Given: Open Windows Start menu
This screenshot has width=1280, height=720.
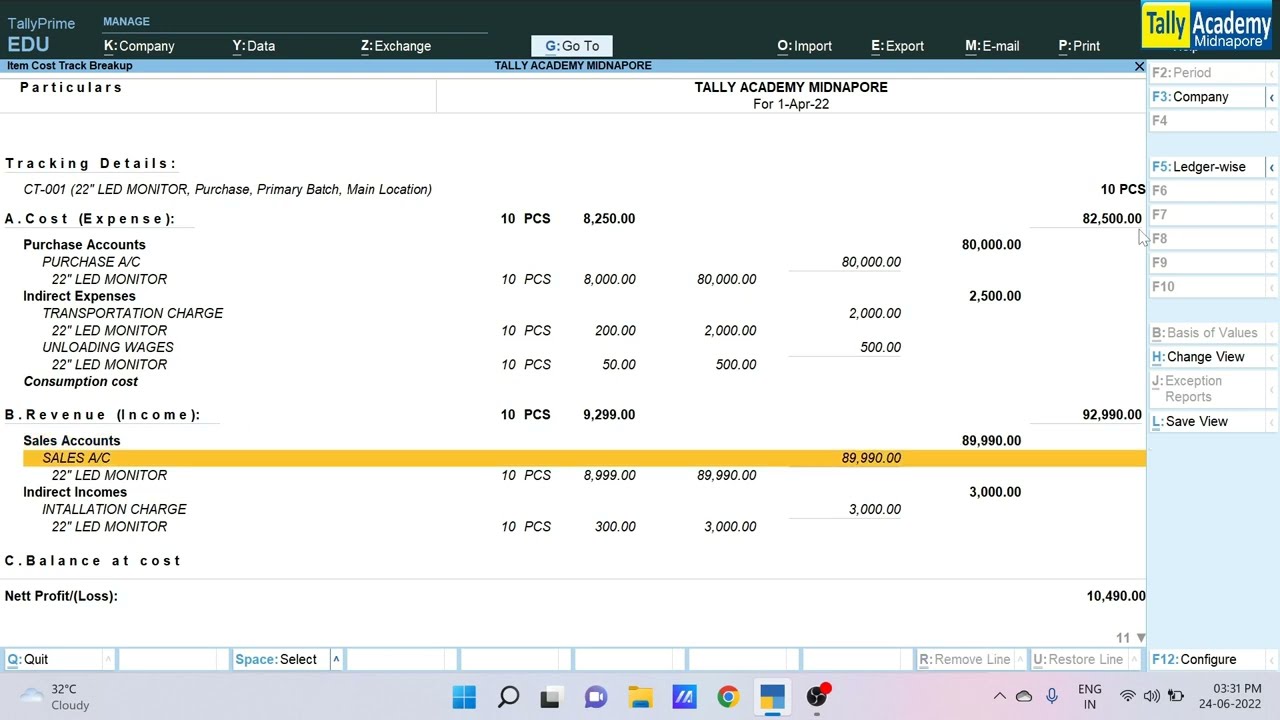Looking at the screenshot, I should (464, 697).
